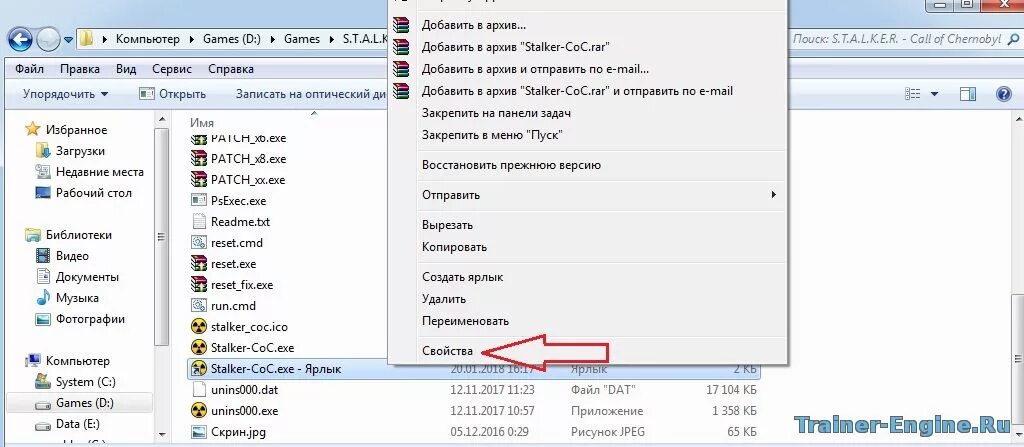Click the Back navigation arrow button
The width and height of the screenshot is (1024, 447).
[20, 39]
